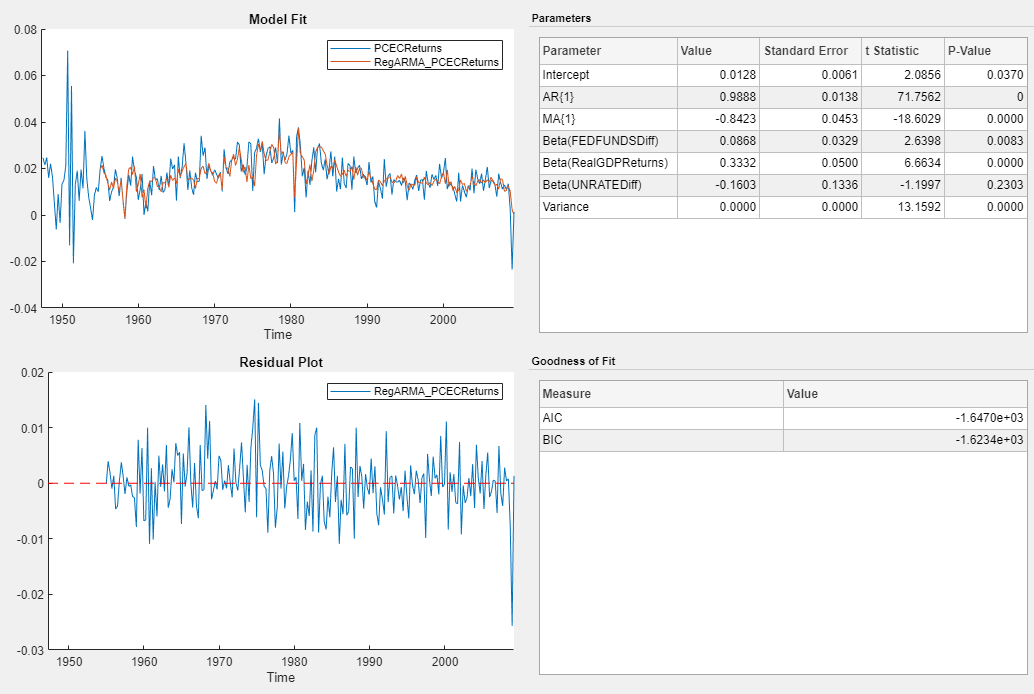
Task: Click the Parameters section heading
Action: pos(561,18)
